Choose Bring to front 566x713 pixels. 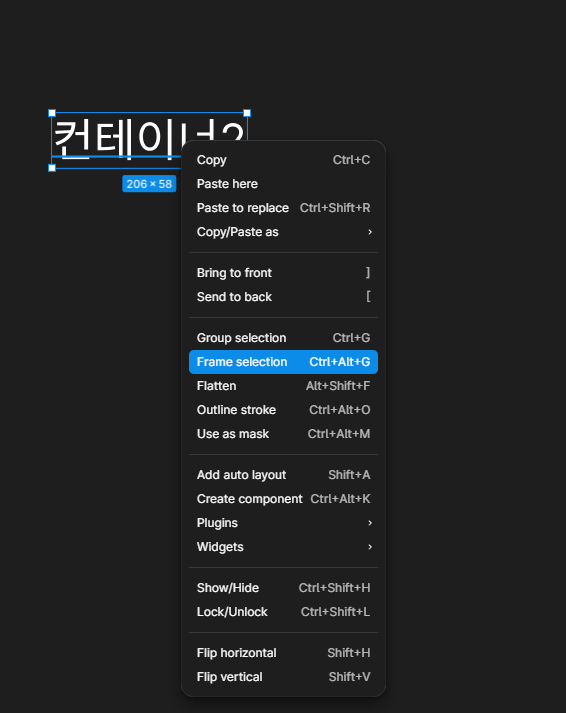[x=283, y=273]
